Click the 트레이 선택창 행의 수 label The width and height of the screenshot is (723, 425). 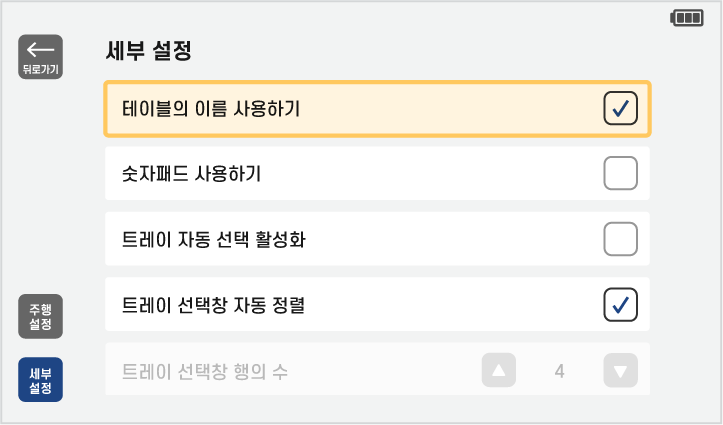pyautogui.click(x=205, y=372)
